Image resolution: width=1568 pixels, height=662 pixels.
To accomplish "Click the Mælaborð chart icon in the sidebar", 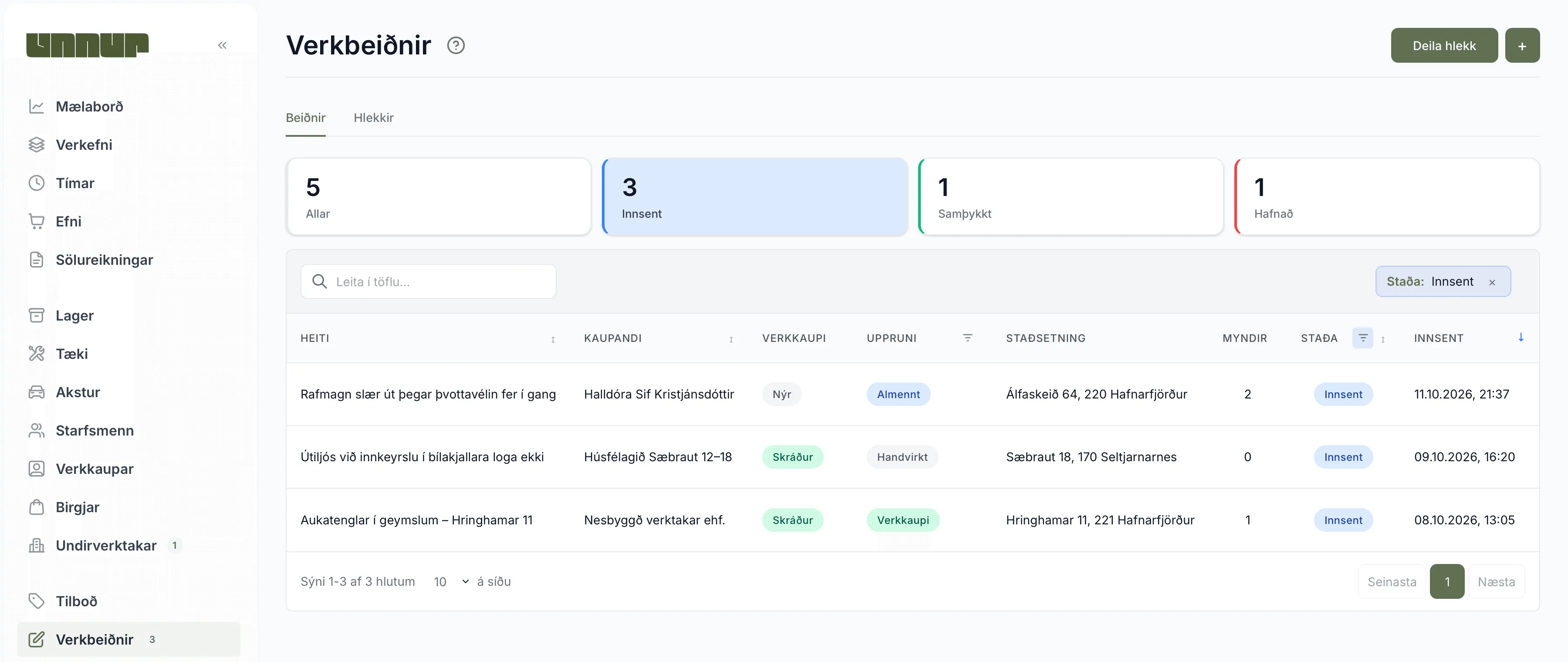I will click(37, 106).
